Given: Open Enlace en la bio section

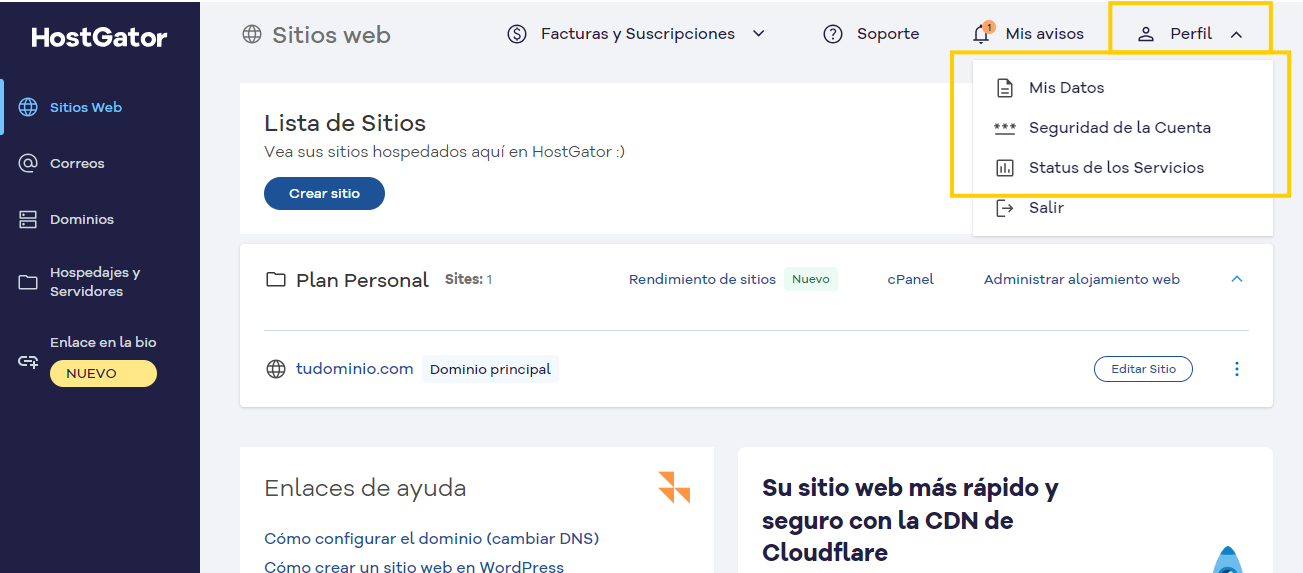Looking at the screenshot, I should click(103, 342).
